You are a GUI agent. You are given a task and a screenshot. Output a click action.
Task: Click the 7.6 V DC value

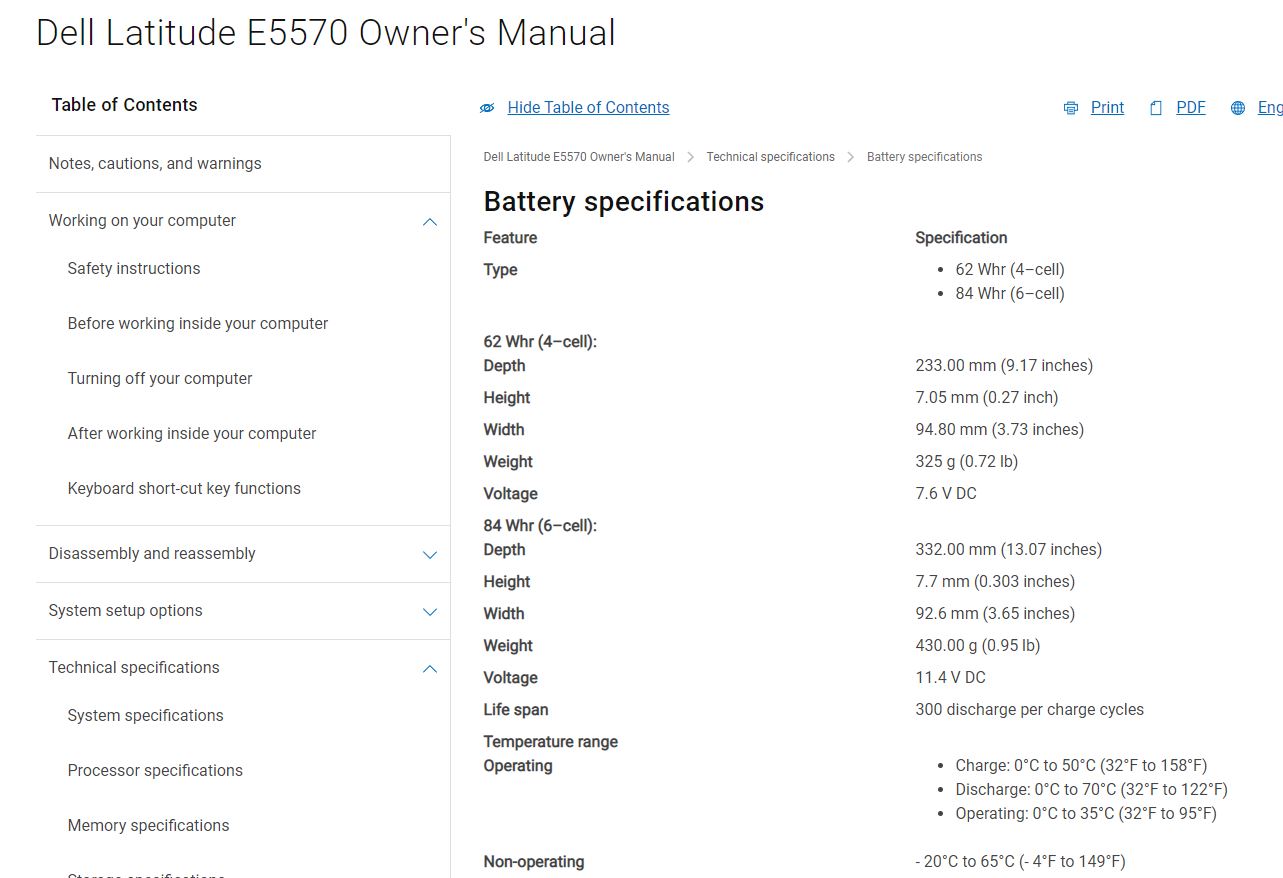point(946,494)
